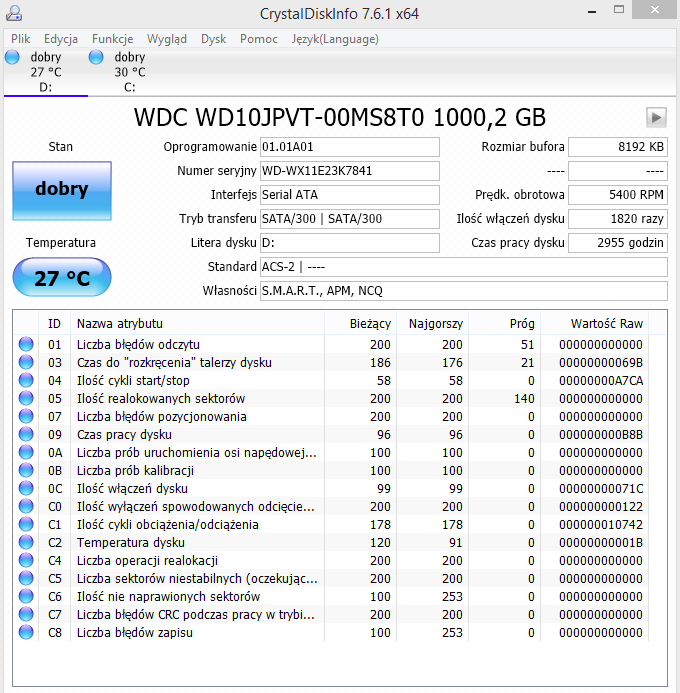Click the Litera dysku field
Screen dimensions: 680x693
coord(349,243)
